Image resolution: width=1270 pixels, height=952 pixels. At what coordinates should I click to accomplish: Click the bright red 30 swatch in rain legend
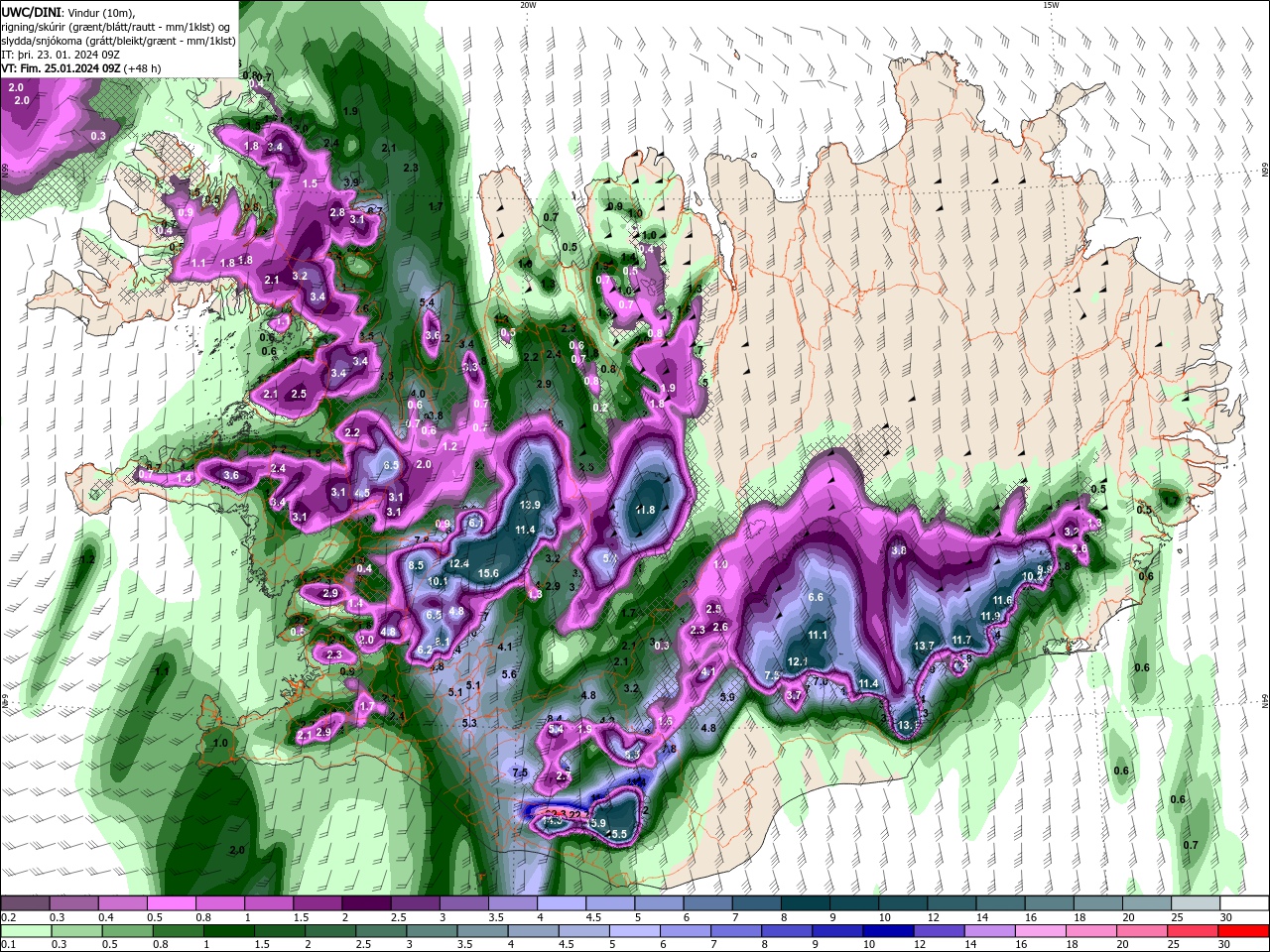(x=1244, y=931)
